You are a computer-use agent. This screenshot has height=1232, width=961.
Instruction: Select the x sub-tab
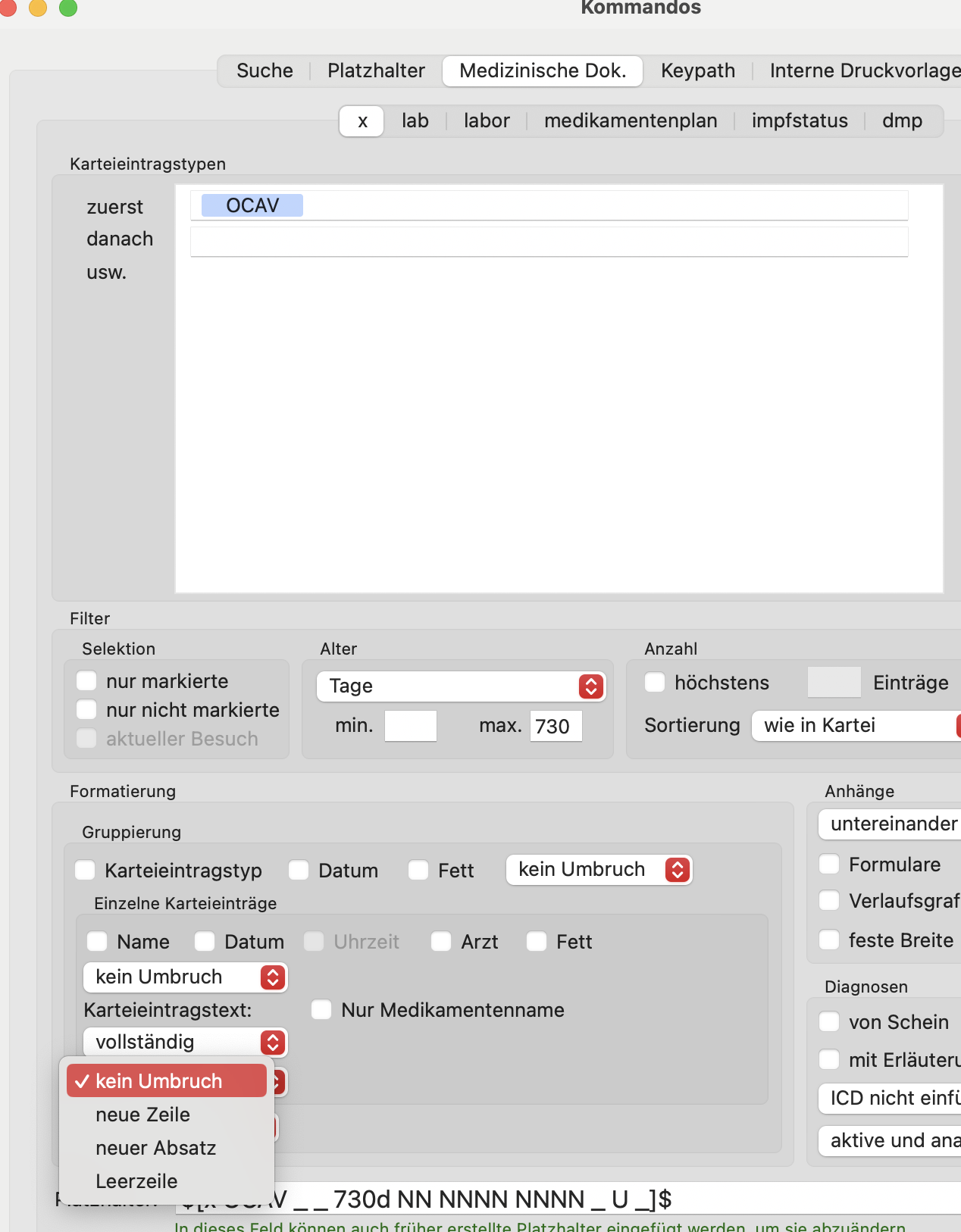point(362,120)
